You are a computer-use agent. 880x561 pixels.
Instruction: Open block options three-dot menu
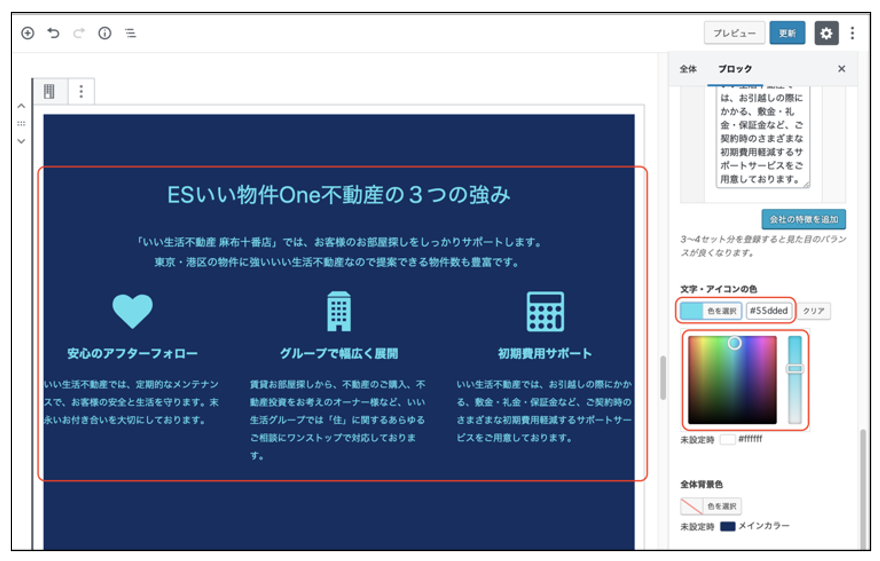tap(81, 92)
